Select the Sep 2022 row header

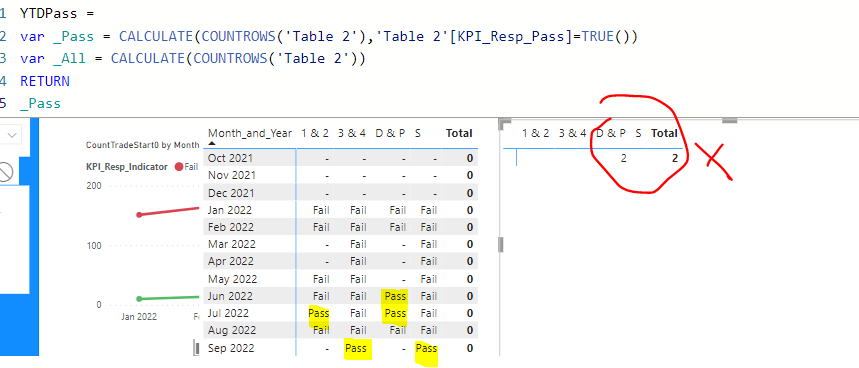pos(231,348)
